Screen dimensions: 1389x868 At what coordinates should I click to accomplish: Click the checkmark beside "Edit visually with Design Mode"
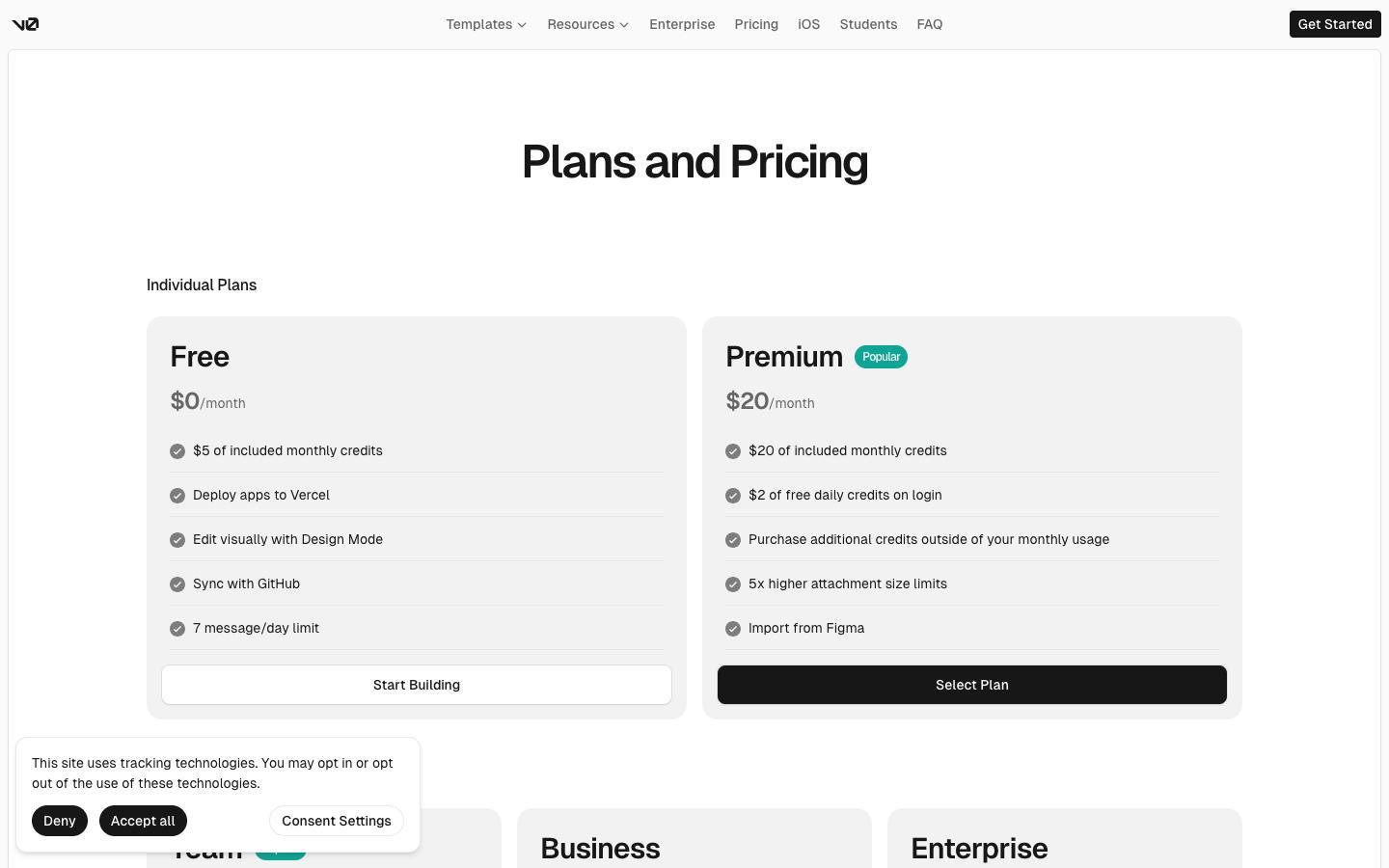[177, 539]
